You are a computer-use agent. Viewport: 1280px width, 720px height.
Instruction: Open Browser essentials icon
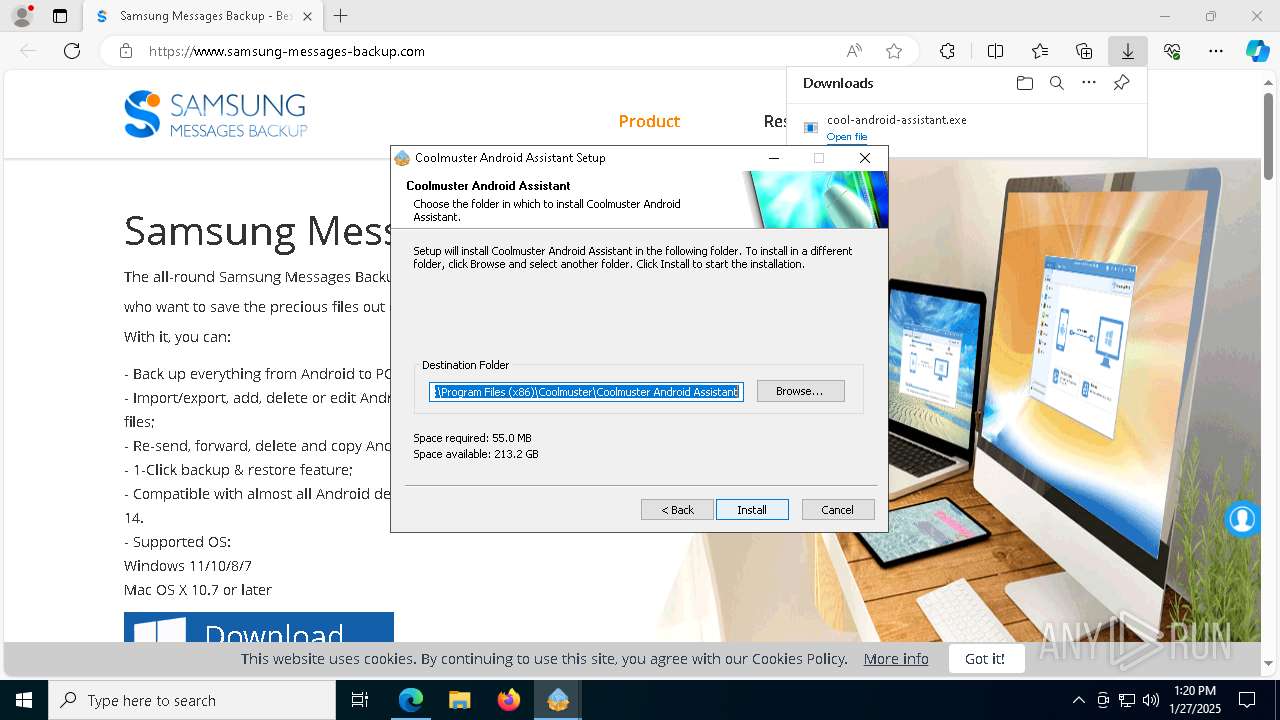pyautogui.click(x=1172, y=51)
